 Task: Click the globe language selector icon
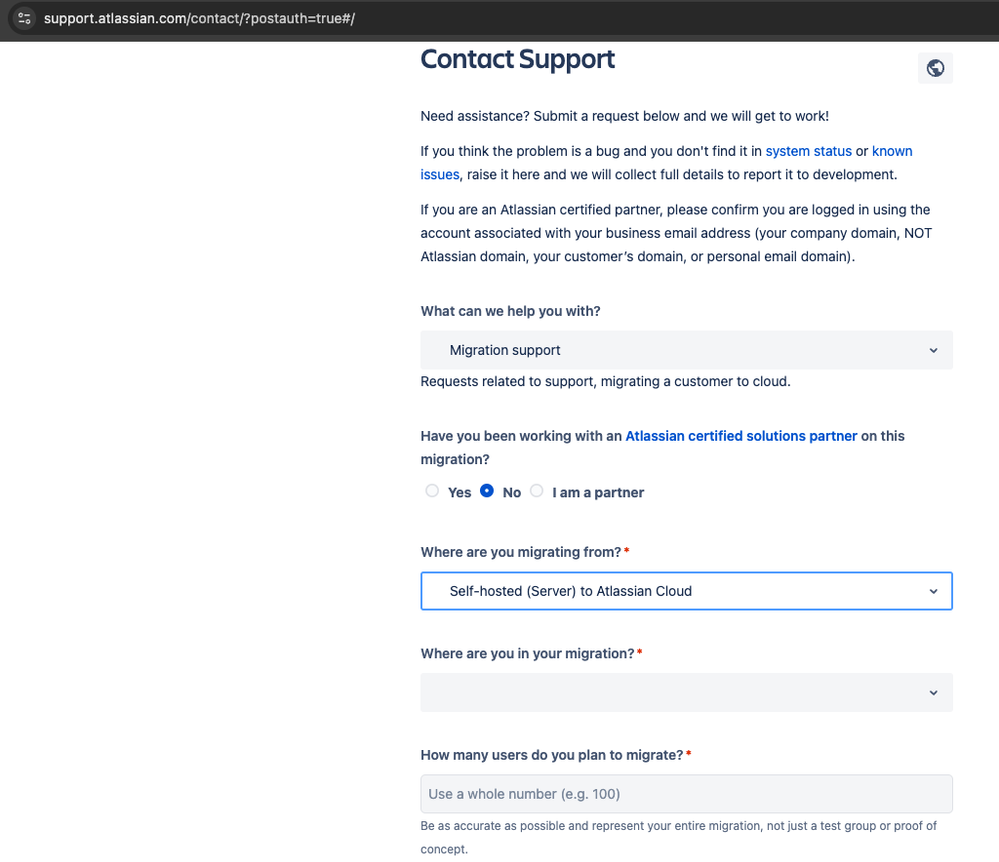click(935, 68)
